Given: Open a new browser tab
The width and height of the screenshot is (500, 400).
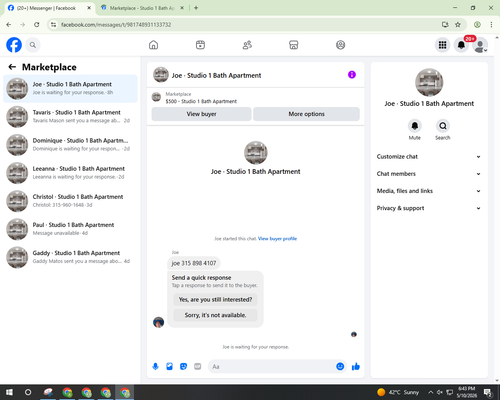Looking at the screenshot, I should [196, 8].
